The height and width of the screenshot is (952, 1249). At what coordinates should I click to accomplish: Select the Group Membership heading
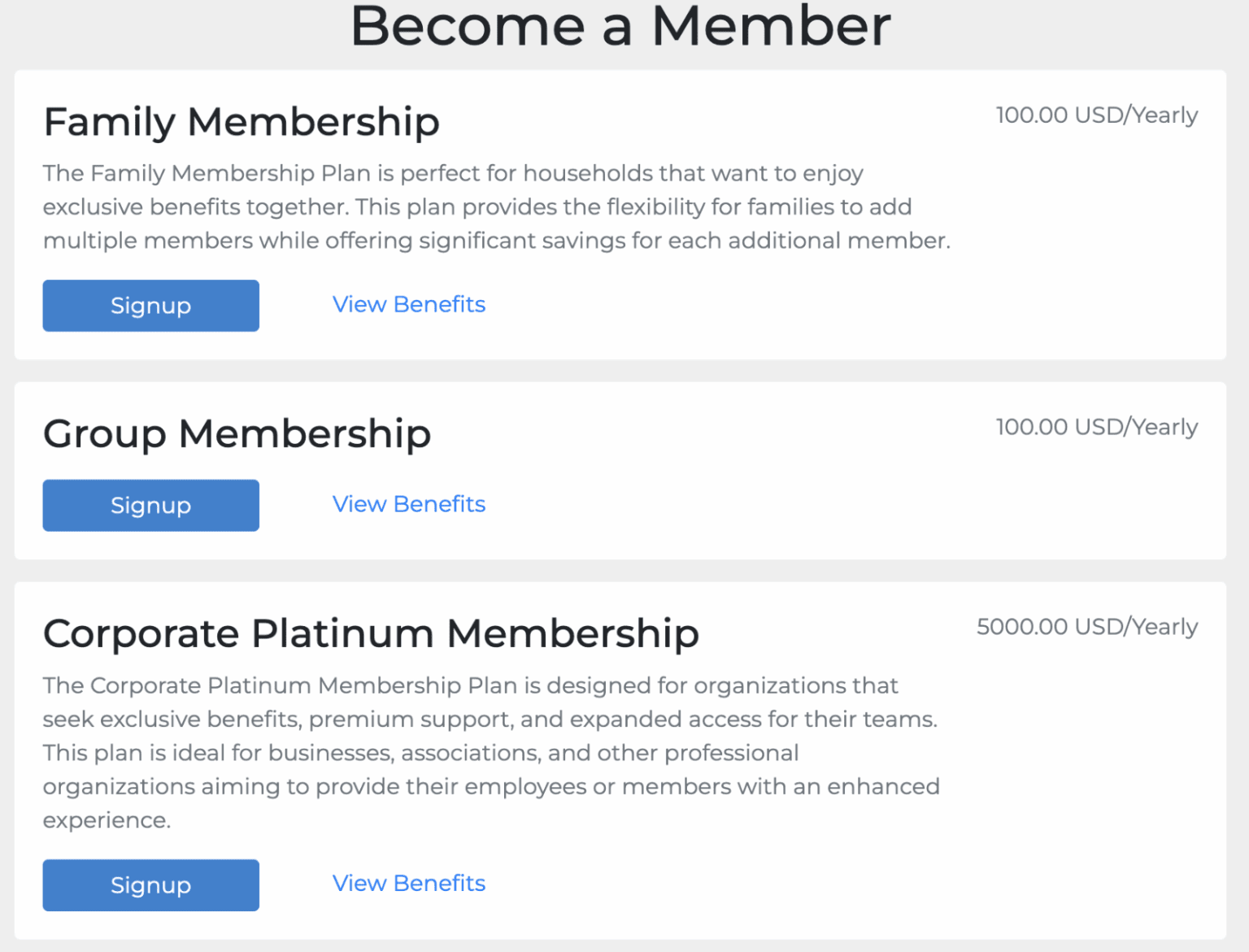237,434
